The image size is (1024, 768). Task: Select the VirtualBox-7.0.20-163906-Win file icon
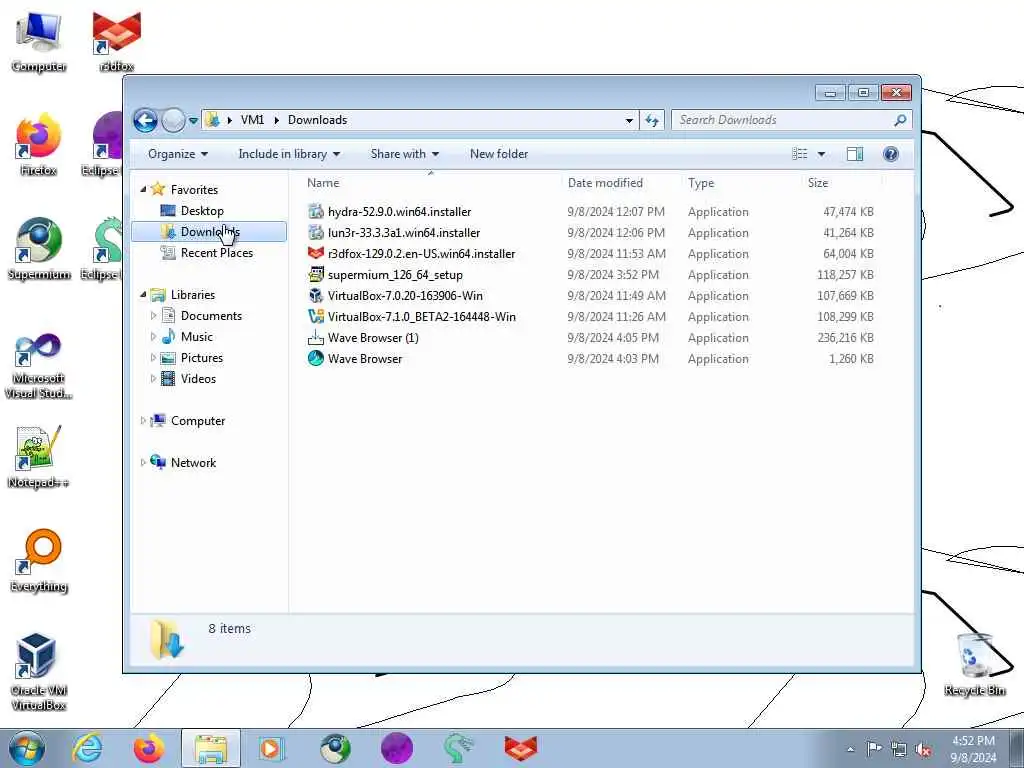click(316, 295)
